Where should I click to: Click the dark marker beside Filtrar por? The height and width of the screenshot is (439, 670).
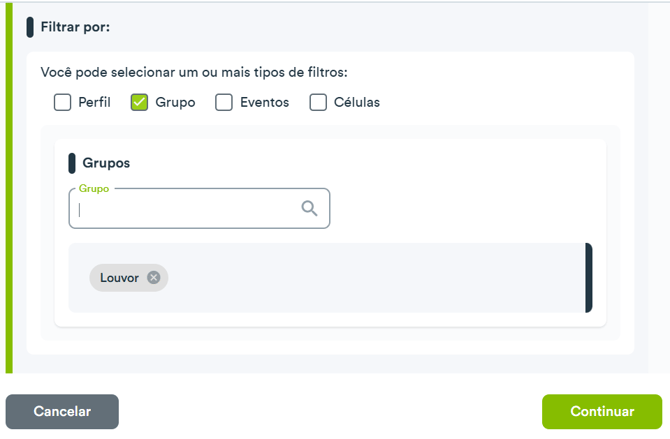point(30,27)
